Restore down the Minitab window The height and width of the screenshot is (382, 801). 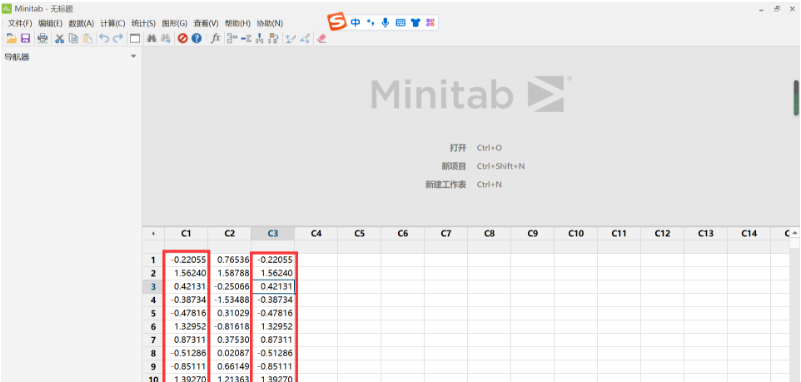click(778, 9)
